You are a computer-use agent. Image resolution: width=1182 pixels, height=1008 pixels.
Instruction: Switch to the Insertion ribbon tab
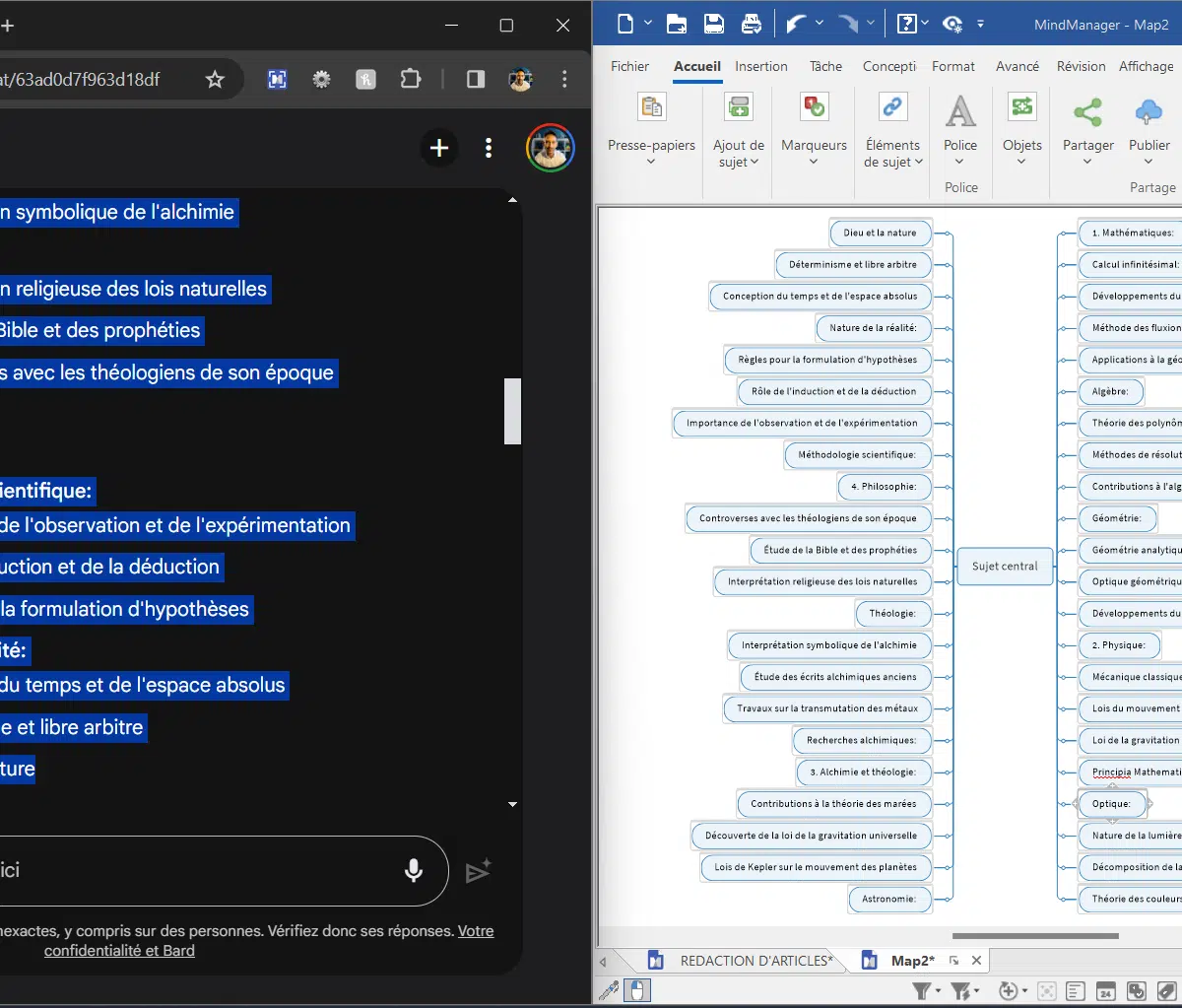pyautogui.click(x=760, y=66)
